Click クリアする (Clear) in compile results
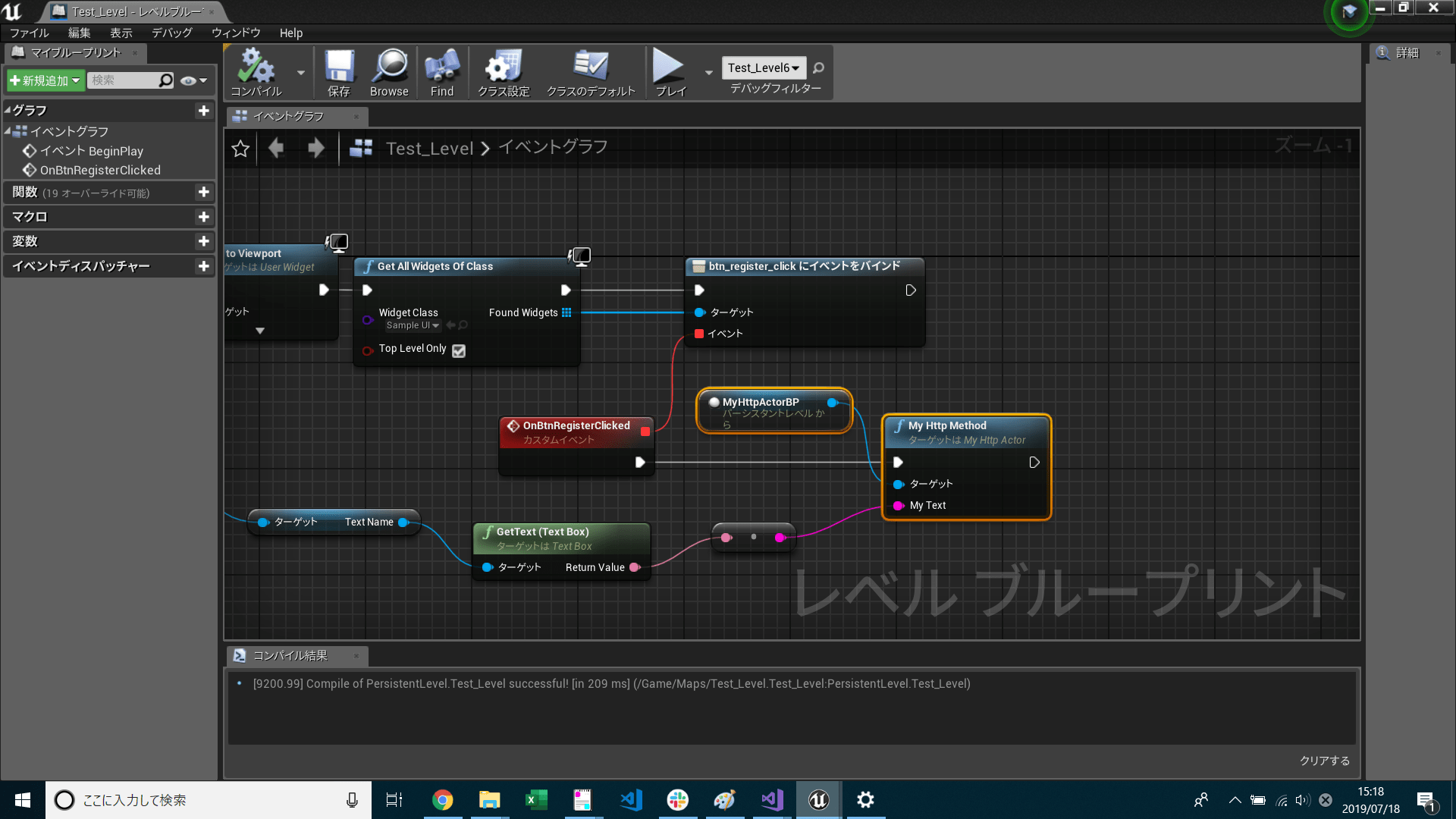 [1324, 761]
